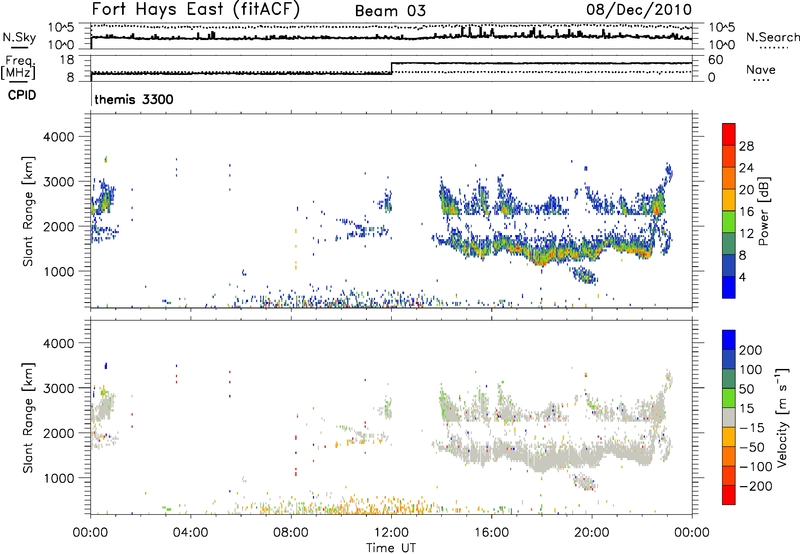Click 'Slant Range [km]' label of velocity panel
Screen dimensions: 800x554
coord(28,418)
